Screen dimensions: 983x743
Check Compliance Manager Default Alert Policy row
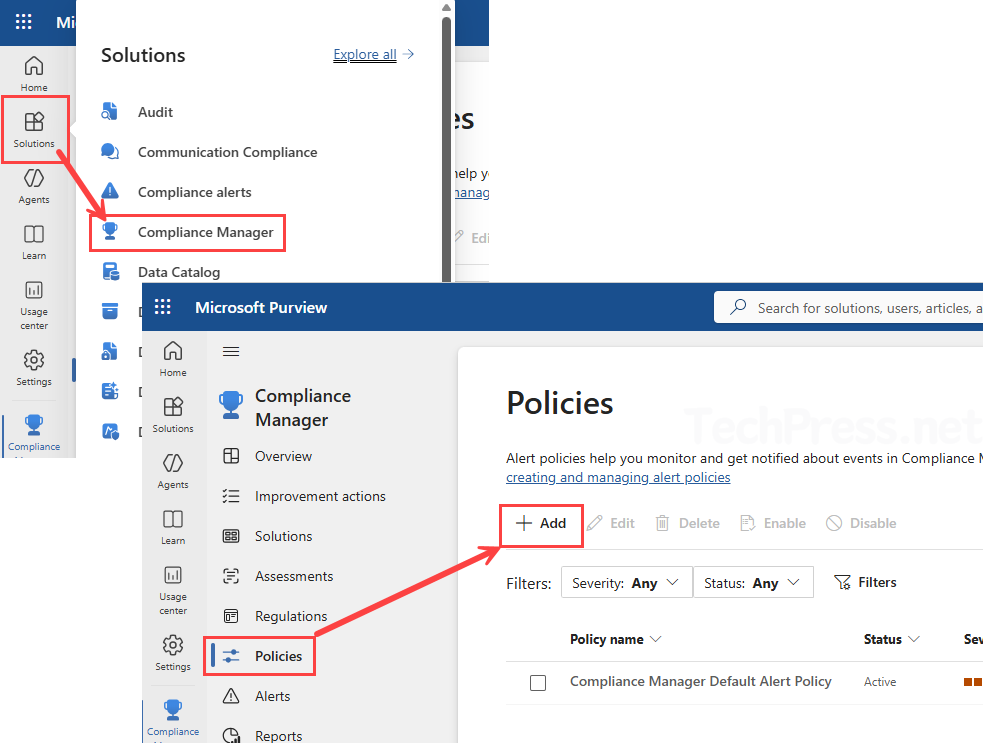tap(538, 683)
